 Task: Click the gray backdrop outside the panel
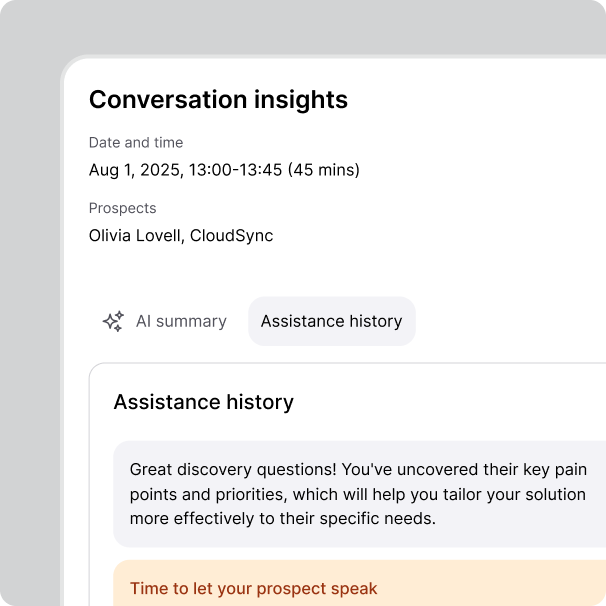(x=30, y=309)
